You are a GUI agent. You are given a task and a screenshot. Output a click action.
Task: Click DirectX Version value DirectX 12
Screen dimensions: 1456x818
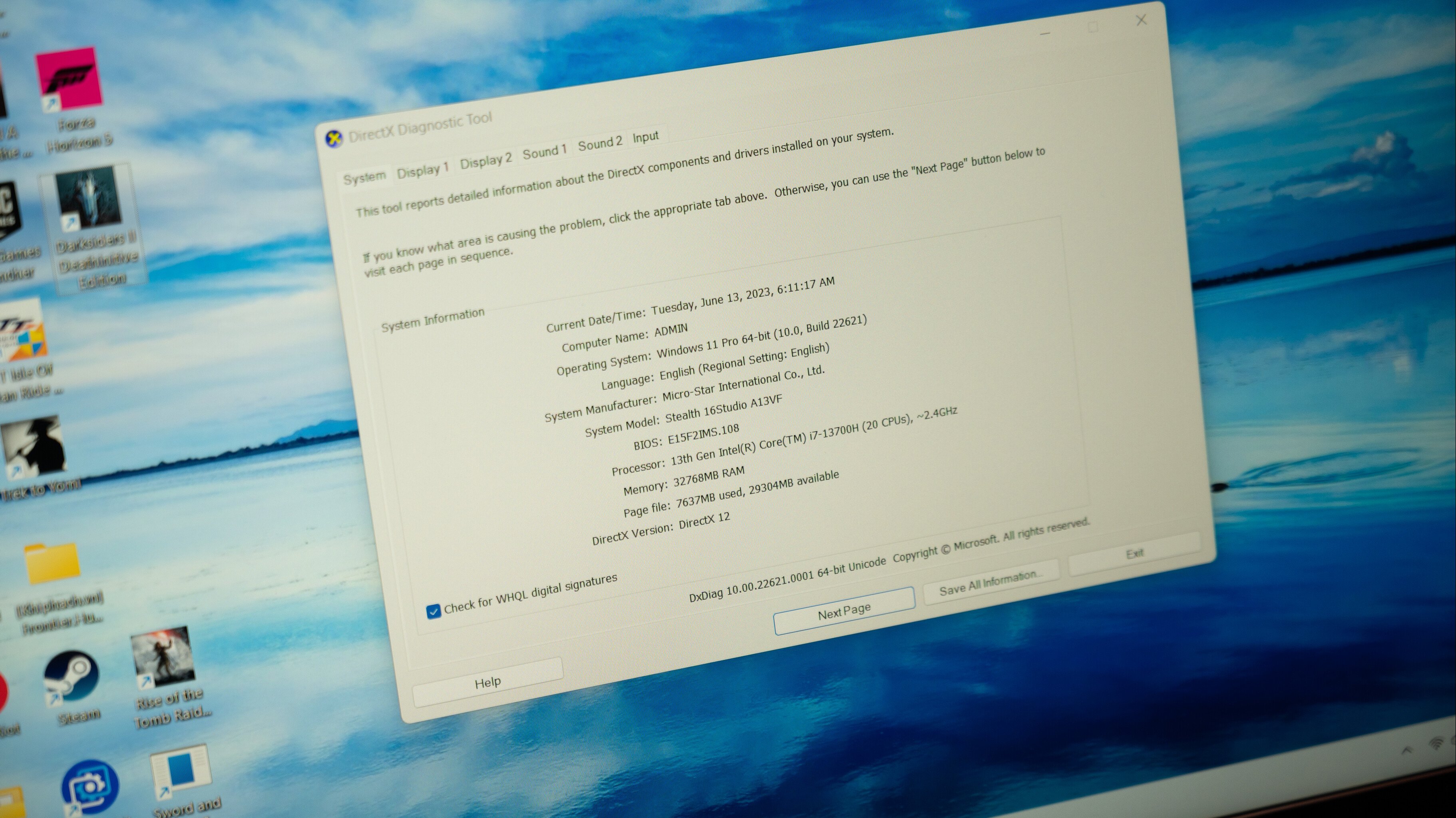[704, 520]
